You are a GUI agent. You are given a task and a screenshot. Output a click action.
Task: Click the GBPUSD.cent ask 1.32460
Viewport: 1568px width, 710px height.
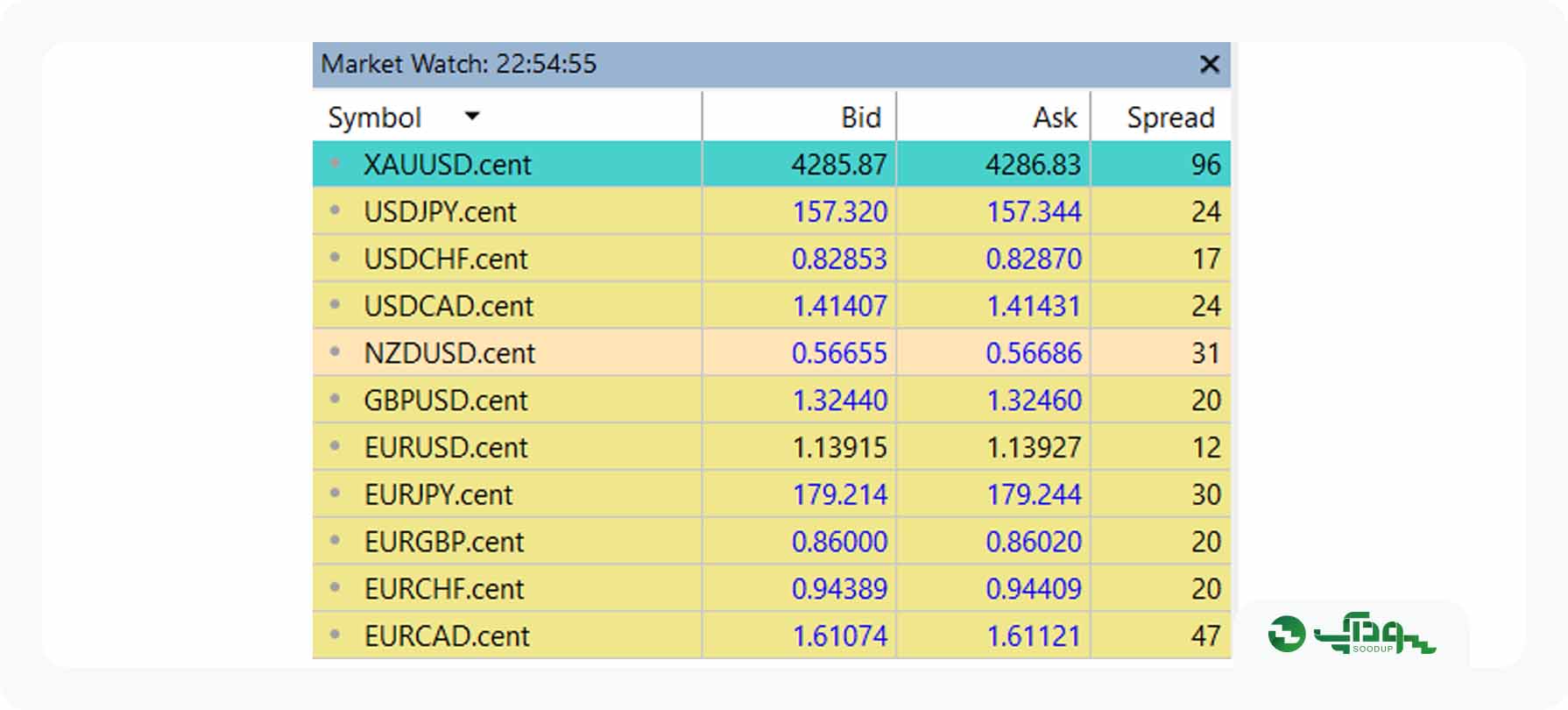point(1035,401)
